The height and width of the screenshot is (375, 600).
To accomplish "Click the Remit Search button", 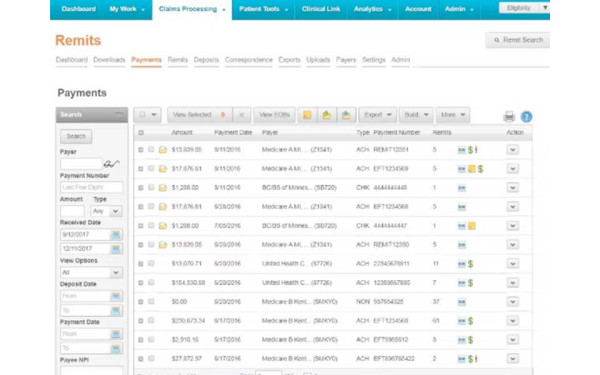I will [518, 40].
